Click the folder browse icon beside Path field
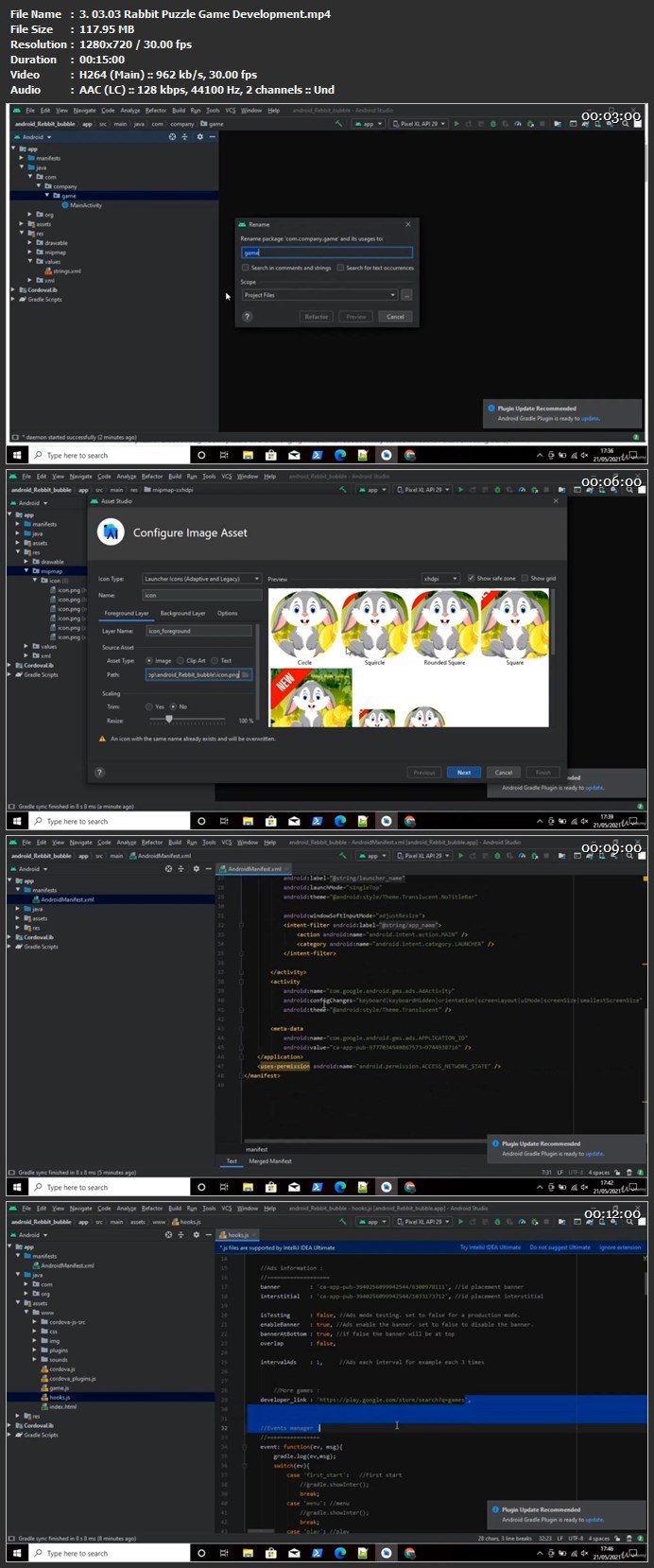The height and width of the screenshot is (1568, 654). [246, 674]
